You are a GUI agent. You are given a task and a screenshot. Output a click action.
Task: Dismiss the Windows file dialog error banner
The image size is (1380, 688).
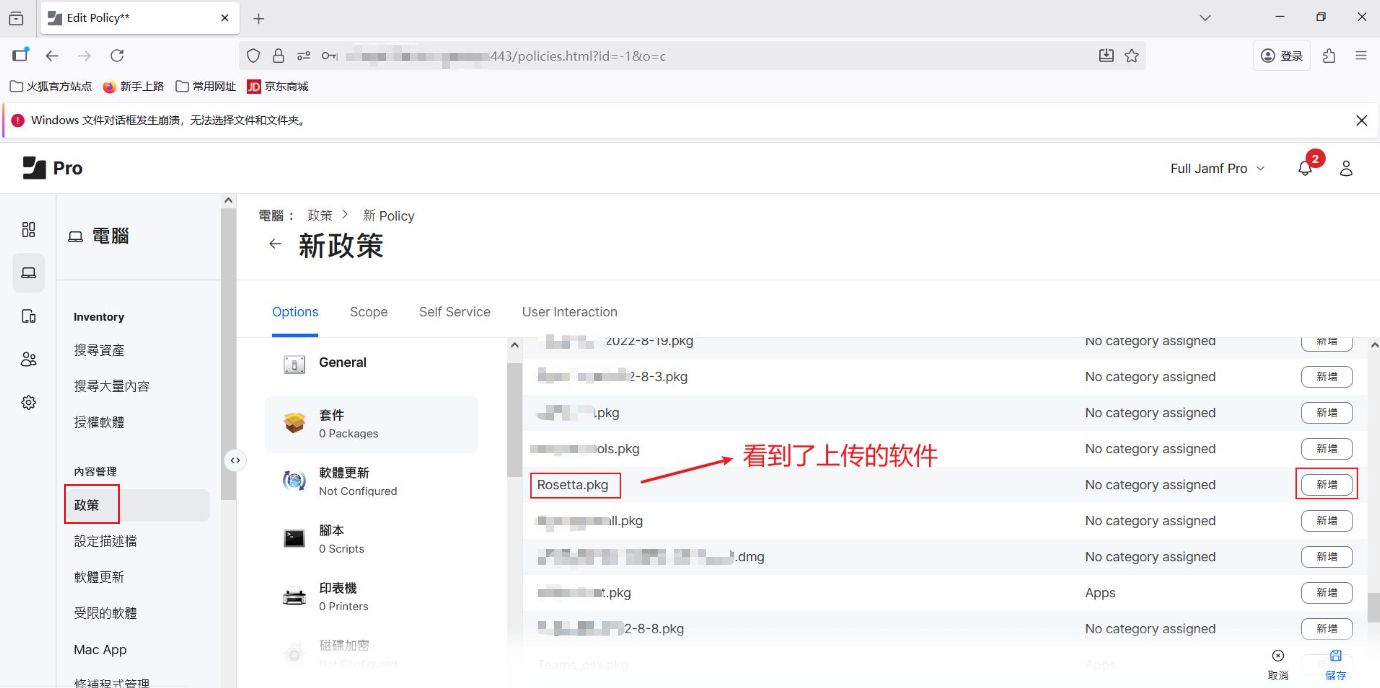coord(1361,120)
